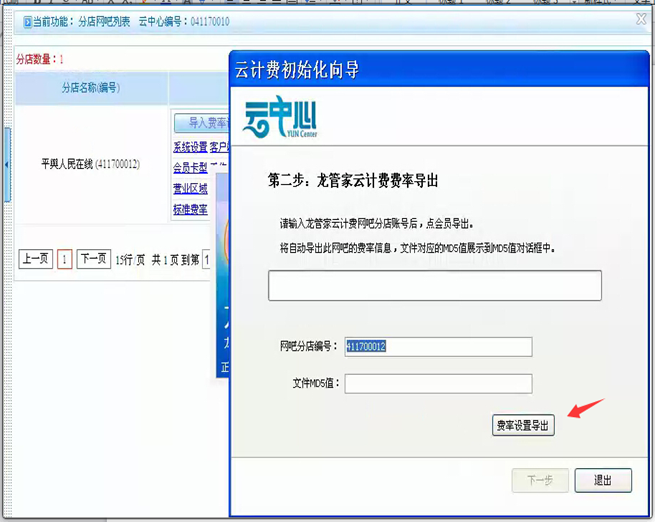Screen dimensions: 655x522
Task: Open the 标准费率 link
Action: coord(190,210)
